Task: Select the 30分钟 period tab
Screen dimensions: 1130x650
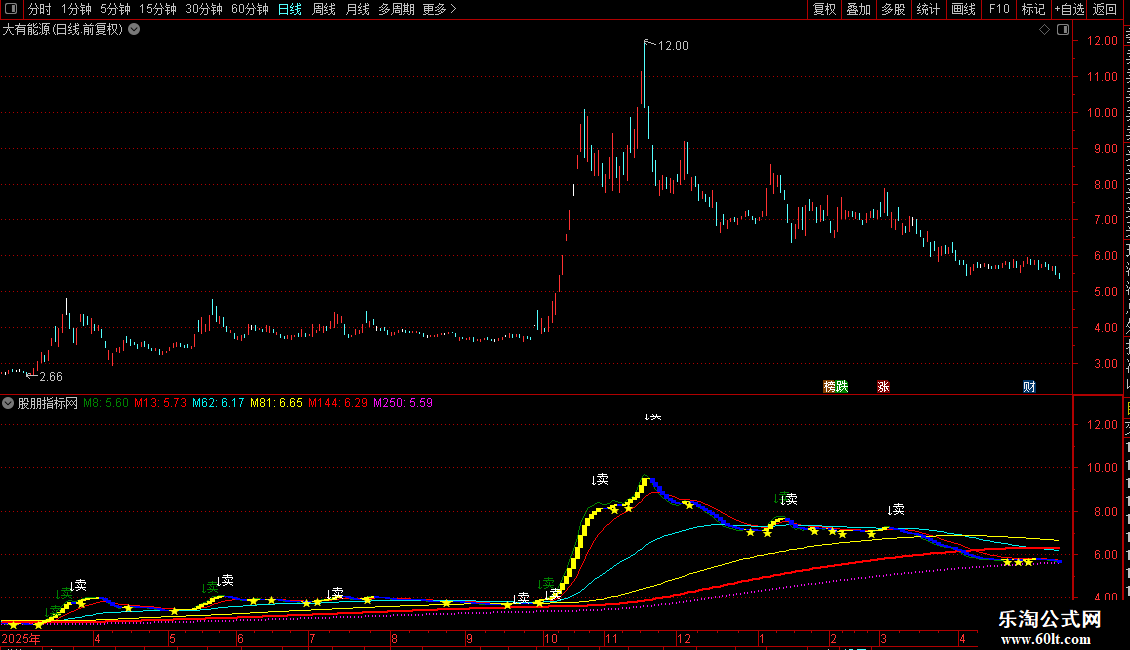Action: tap(204, 9)
